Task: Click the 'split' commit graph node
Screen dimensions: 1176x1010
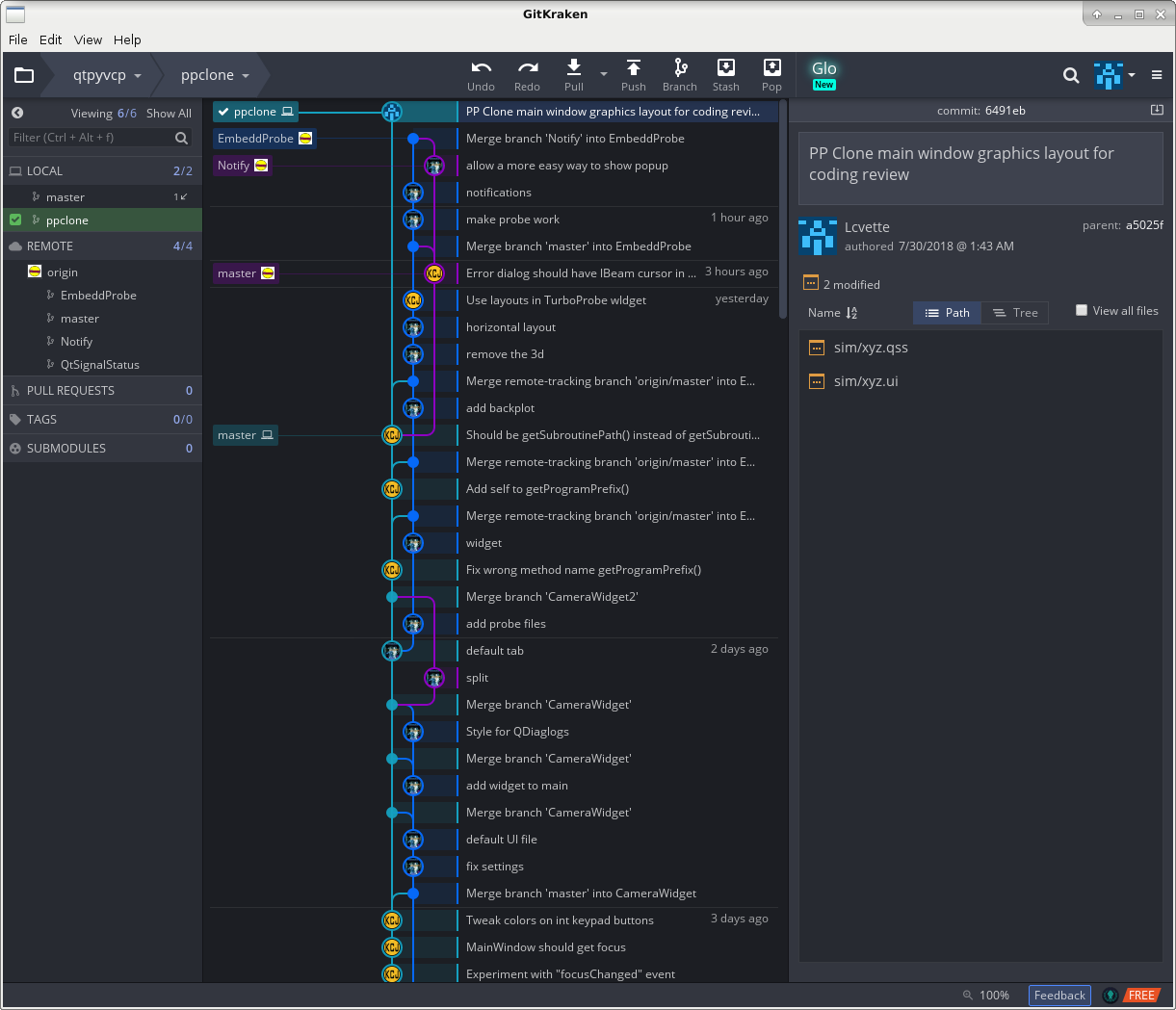Action: pyautogui.click(x=434, y=678)
